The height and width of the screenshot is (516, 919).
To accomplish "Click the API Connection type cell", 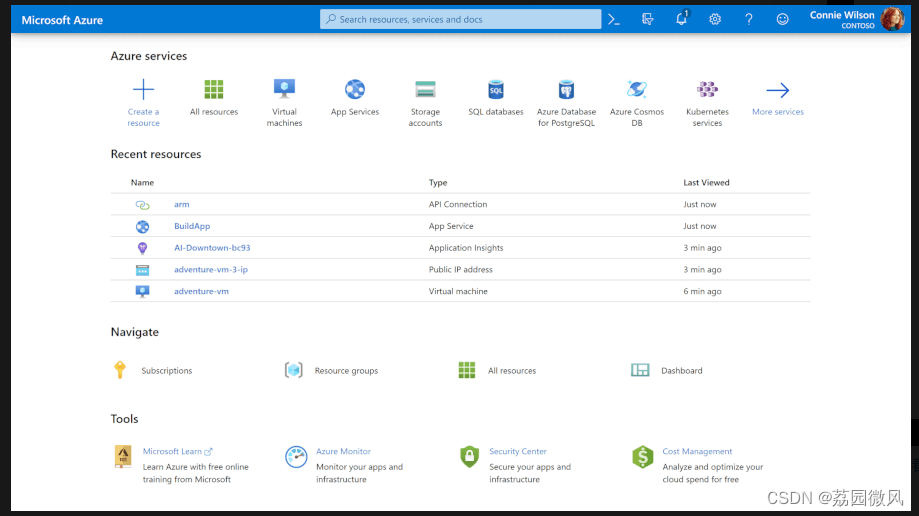I will [458, 205].
